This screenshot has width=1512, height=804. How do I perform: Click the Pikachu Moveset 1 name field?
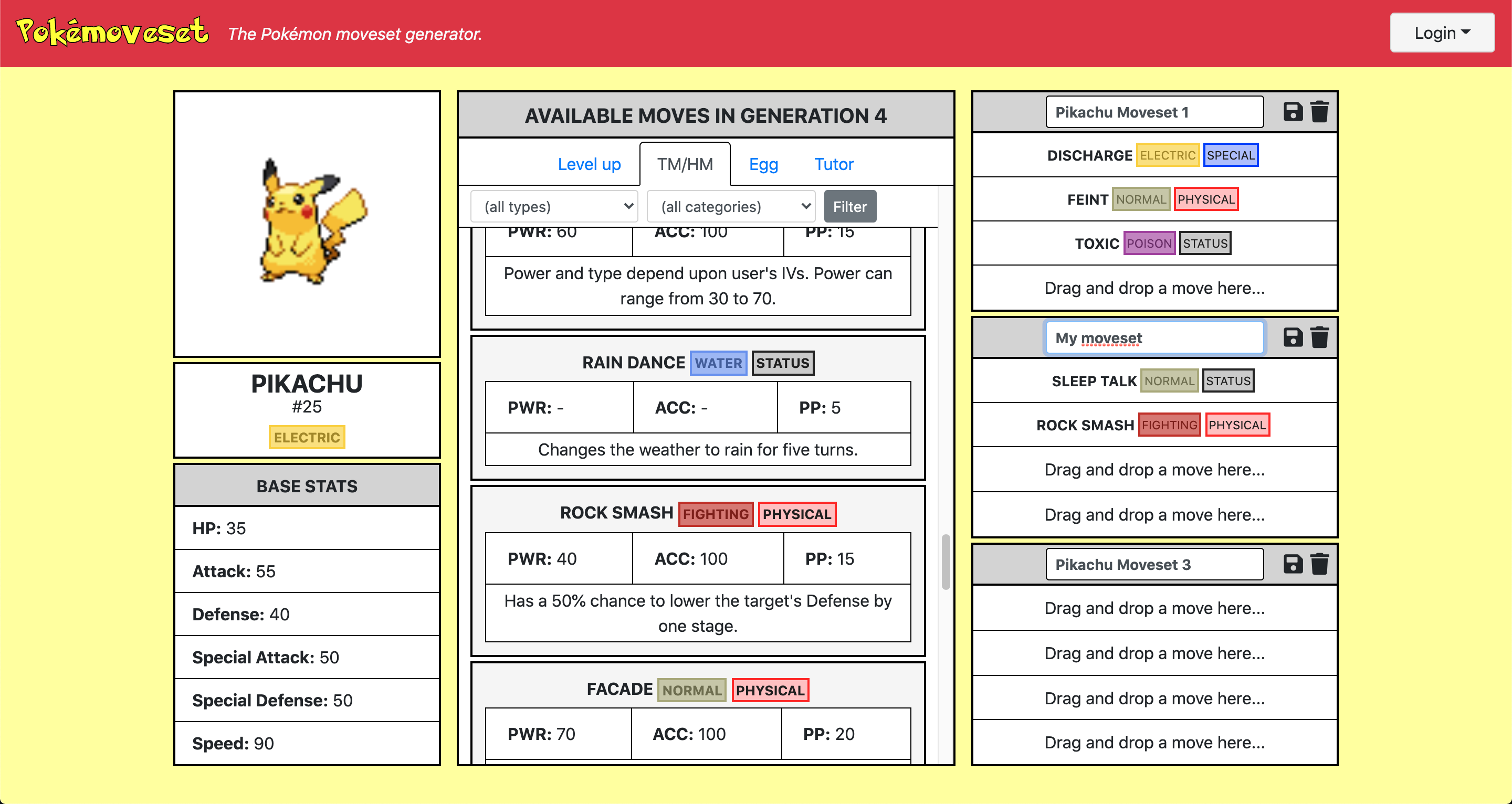coord(1154,112)
